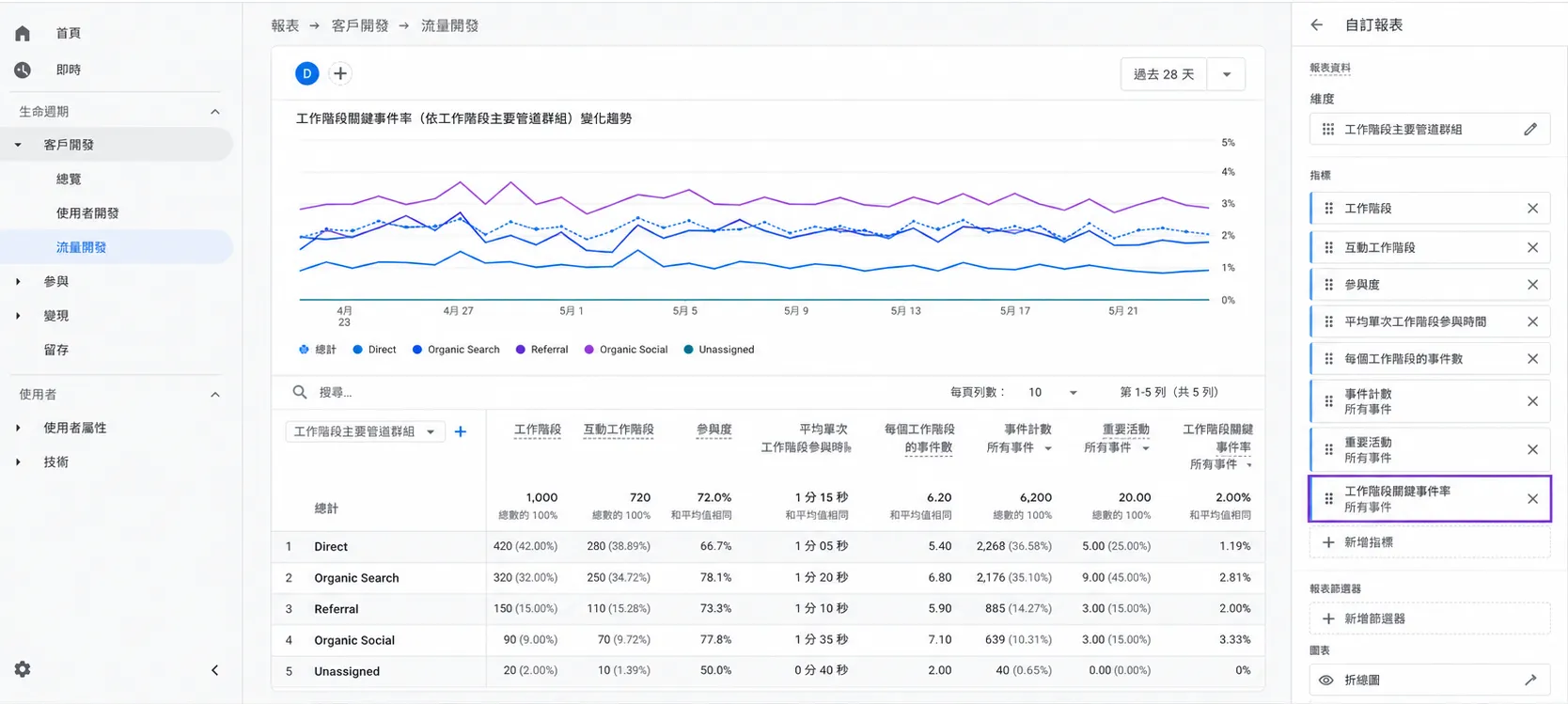The width and height of the screenshot is (1568, 704).
Task: Open 使用者開發 report
Action: coord(87,213)
